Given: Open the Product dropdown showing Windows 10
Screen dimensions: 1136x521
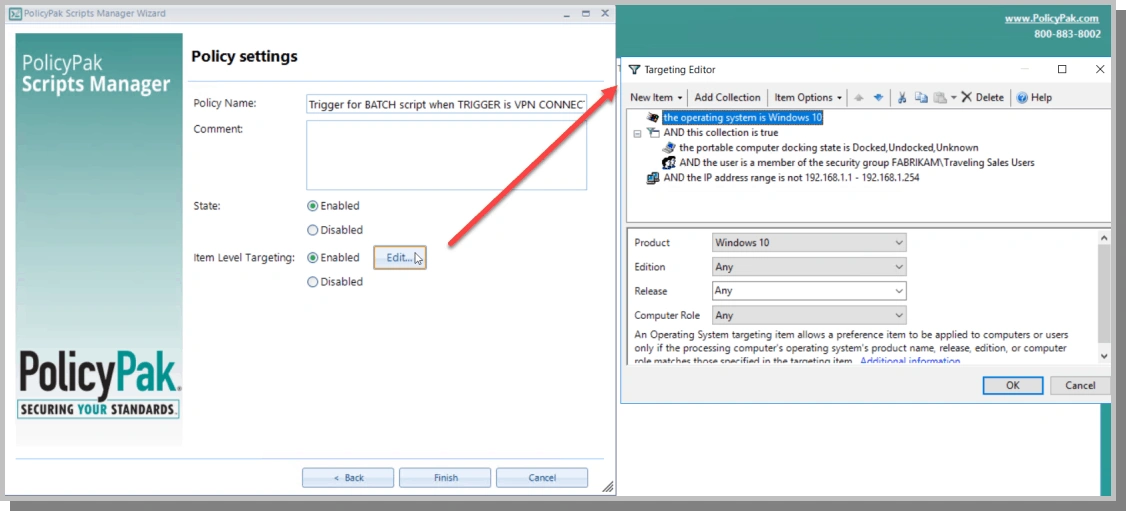Looking at the screenshot, I should (x=809, y=243).
